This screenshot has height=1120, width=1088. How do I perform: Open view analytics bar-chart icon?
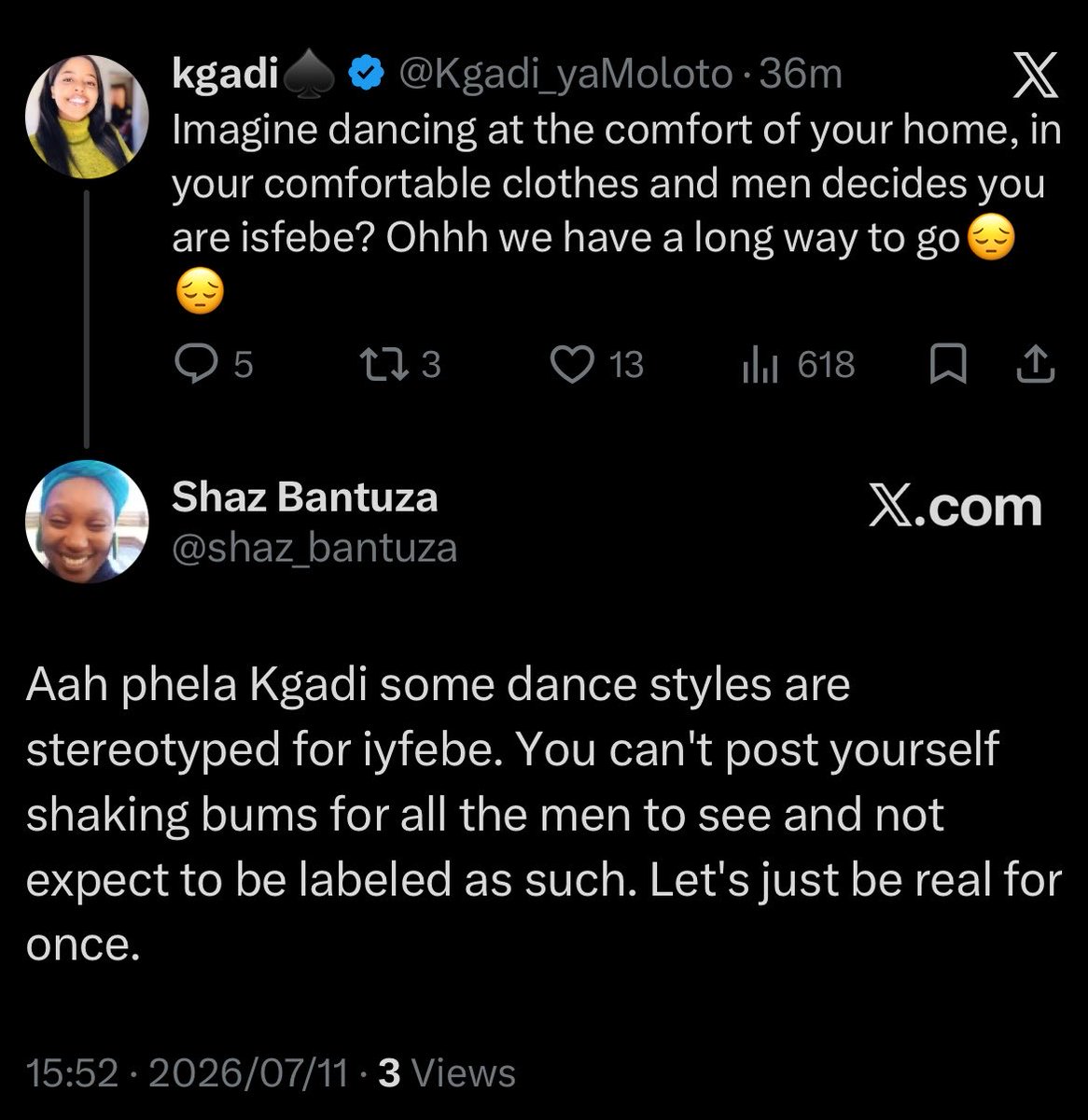click(x=760, y=365)
